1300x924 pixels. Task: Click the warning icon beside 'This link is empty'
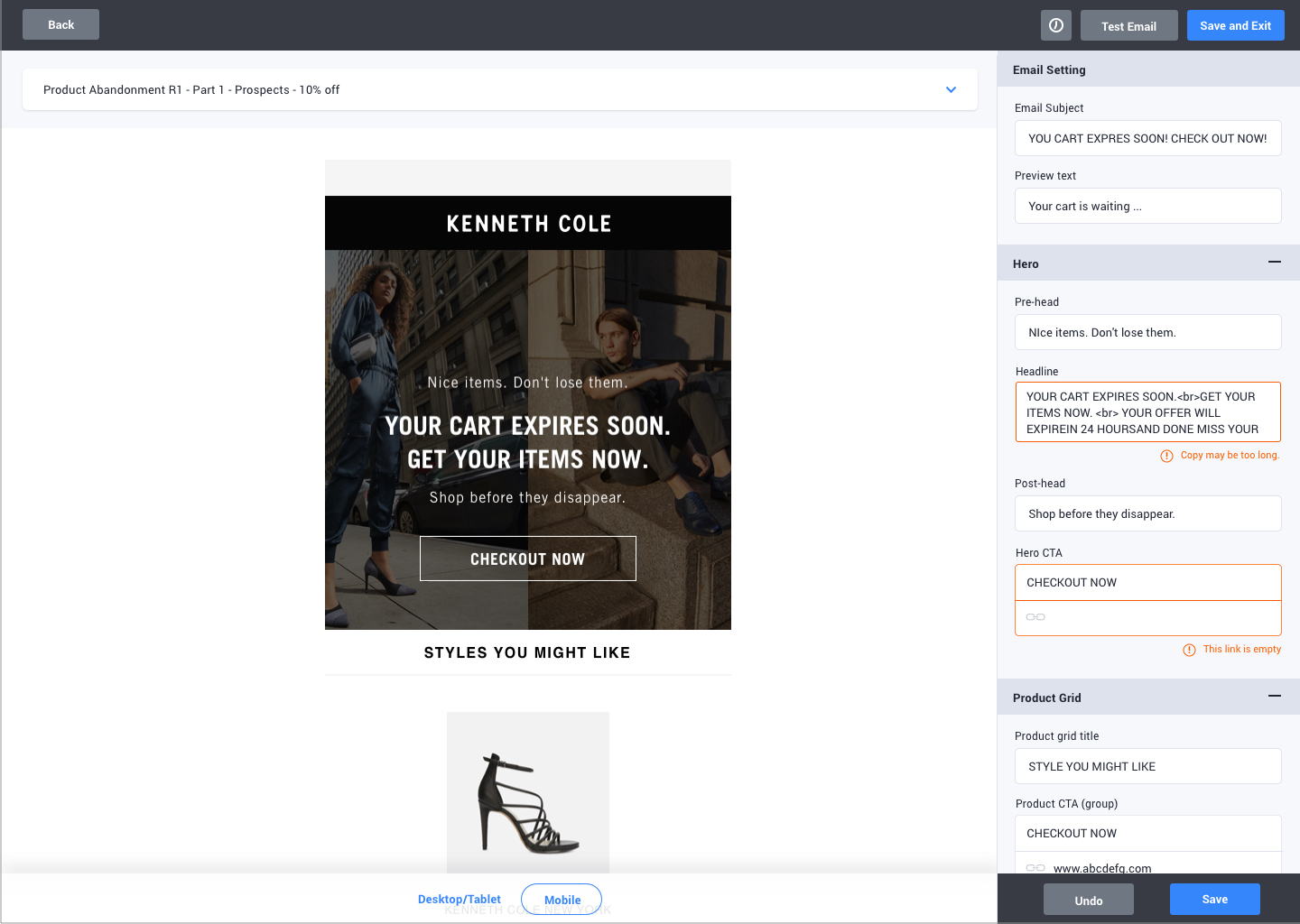(1189, 650)
